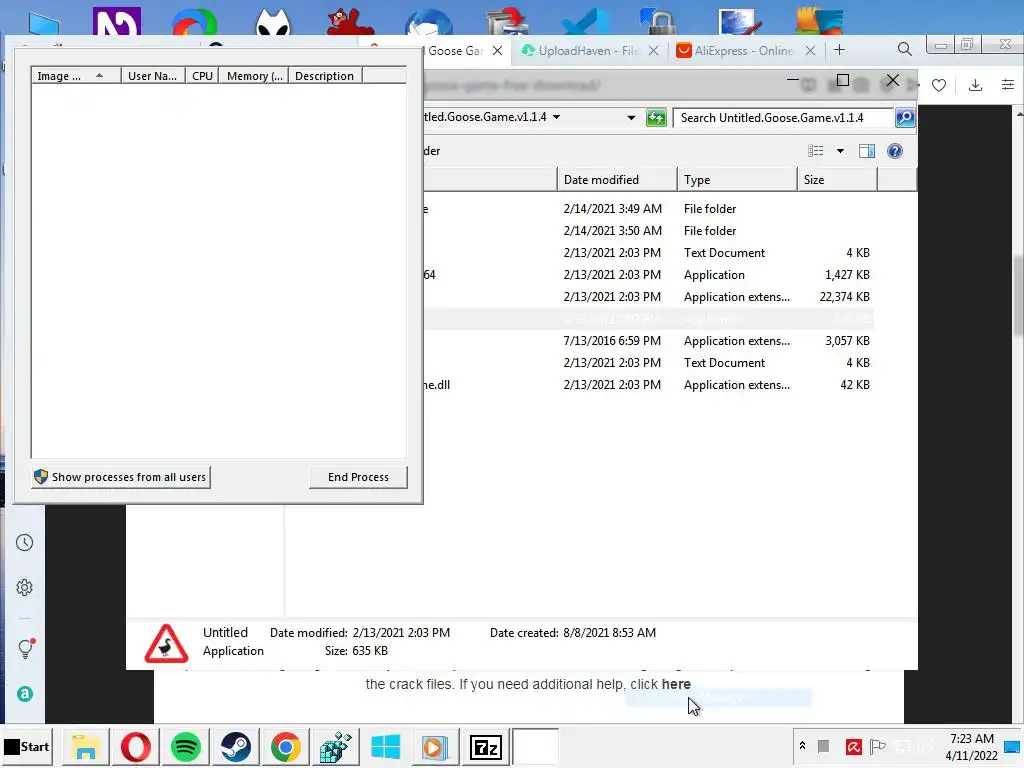The height and width of the screenshot is (768, 1024).
Task: Click the 'here' link on the webpage
Action: (676, 684)
